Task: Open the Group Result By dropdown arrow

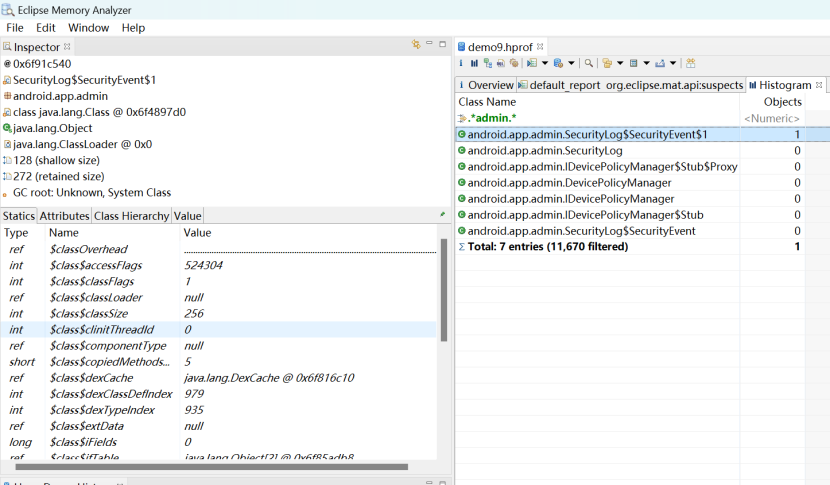Action: [x=621, y=63]
